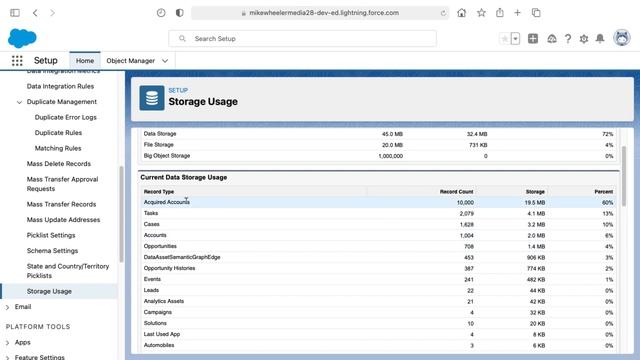Open Mass Transfer Approval Requests
The height and width of the screenshot is (360, 640).
[62, 184]
